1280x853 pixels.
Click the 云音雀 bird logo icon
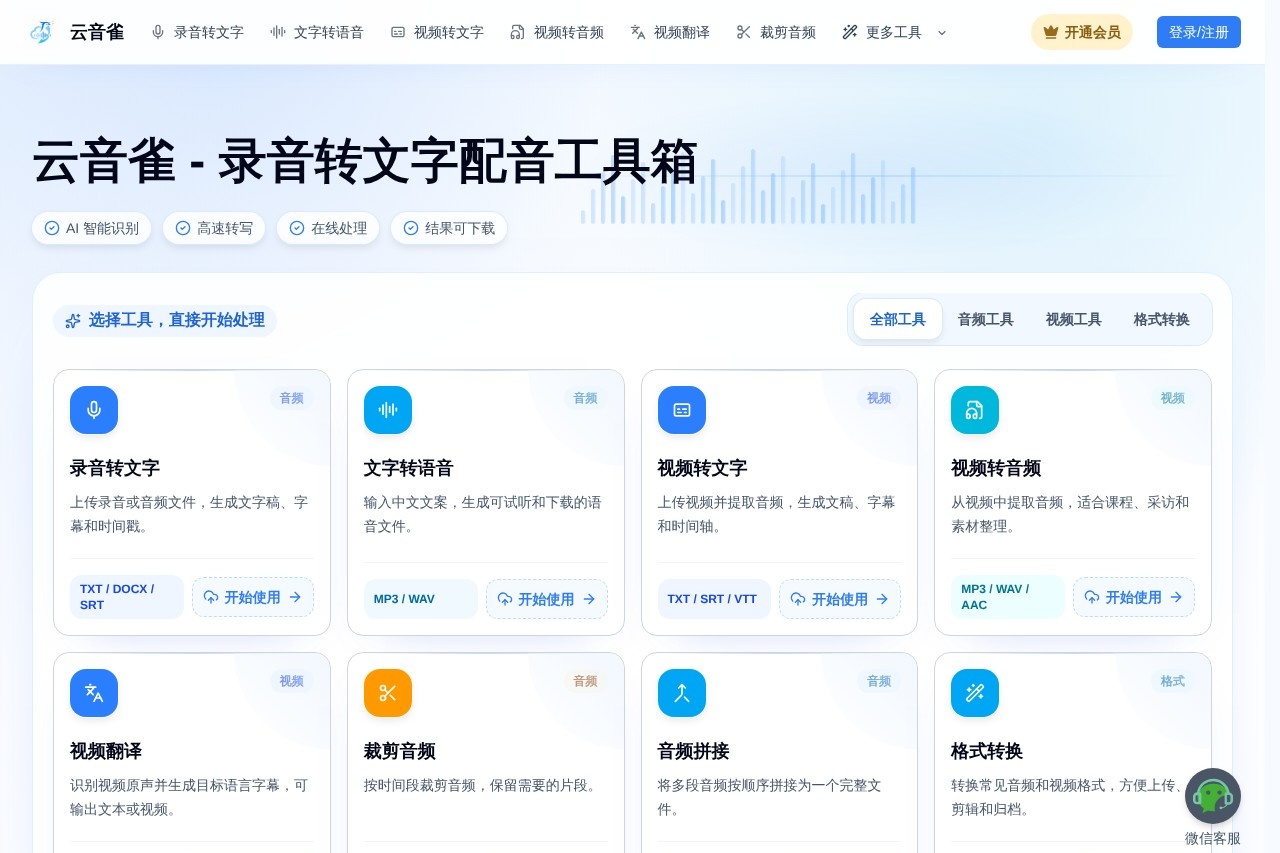tap(41, 32)
